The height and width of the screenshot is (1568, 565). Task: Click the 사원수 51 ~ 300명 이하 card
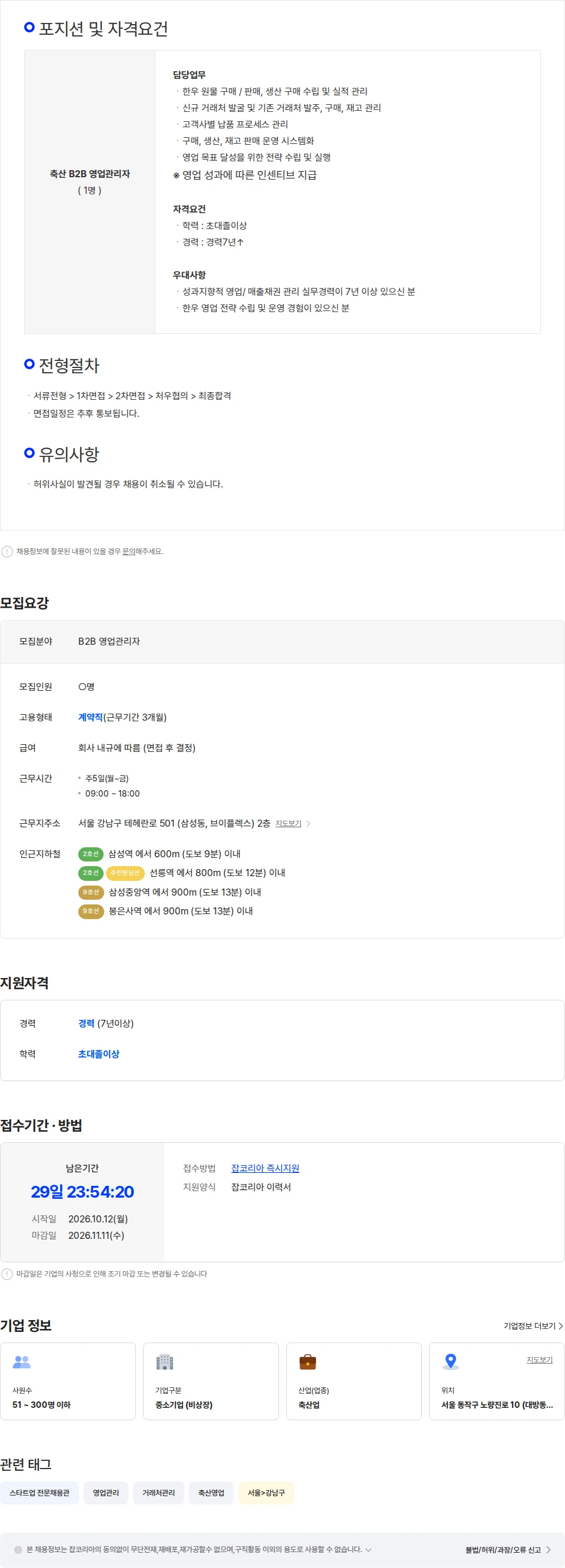pyautogui.click(x=68, y=1381)
